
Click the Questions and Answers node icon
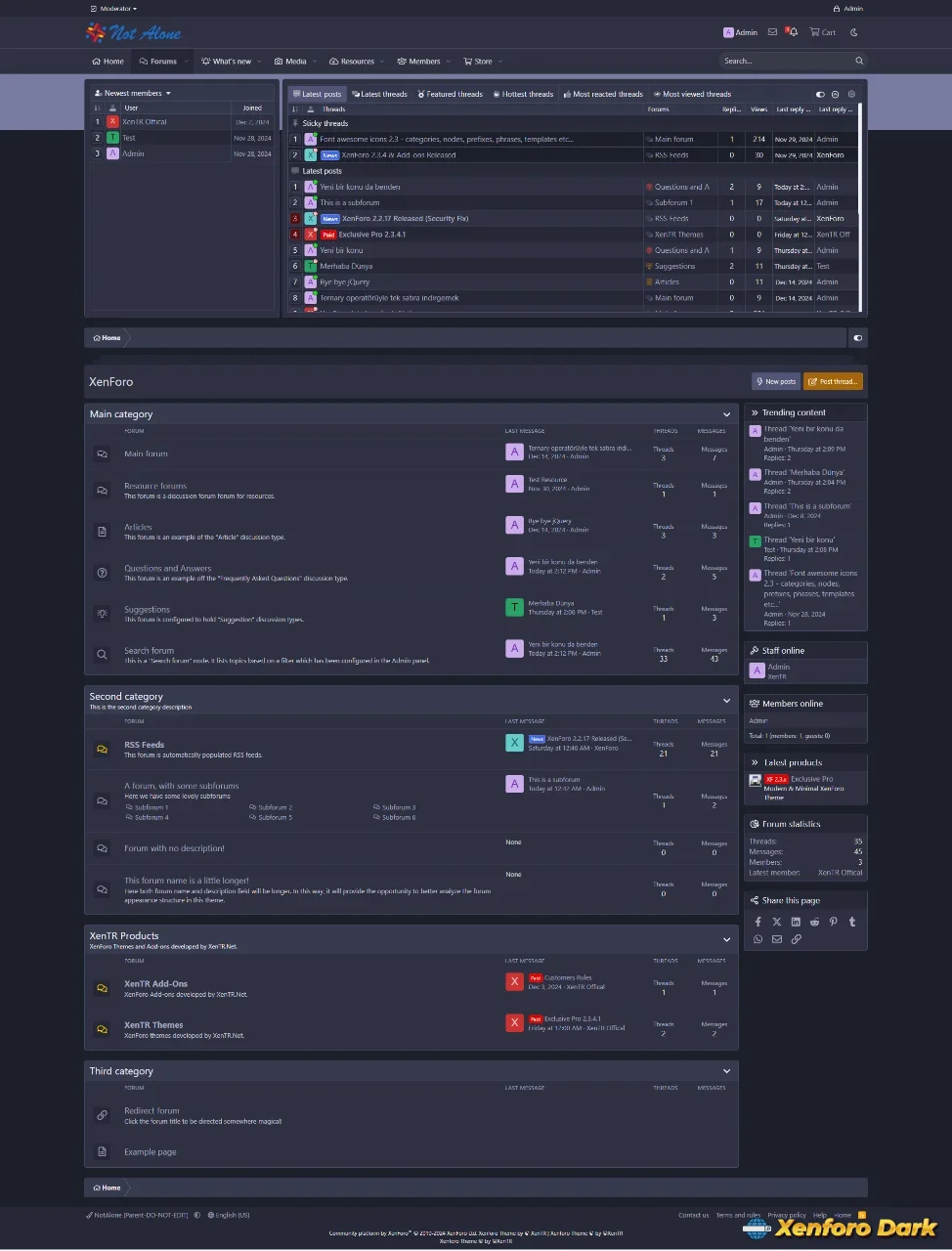102,573
